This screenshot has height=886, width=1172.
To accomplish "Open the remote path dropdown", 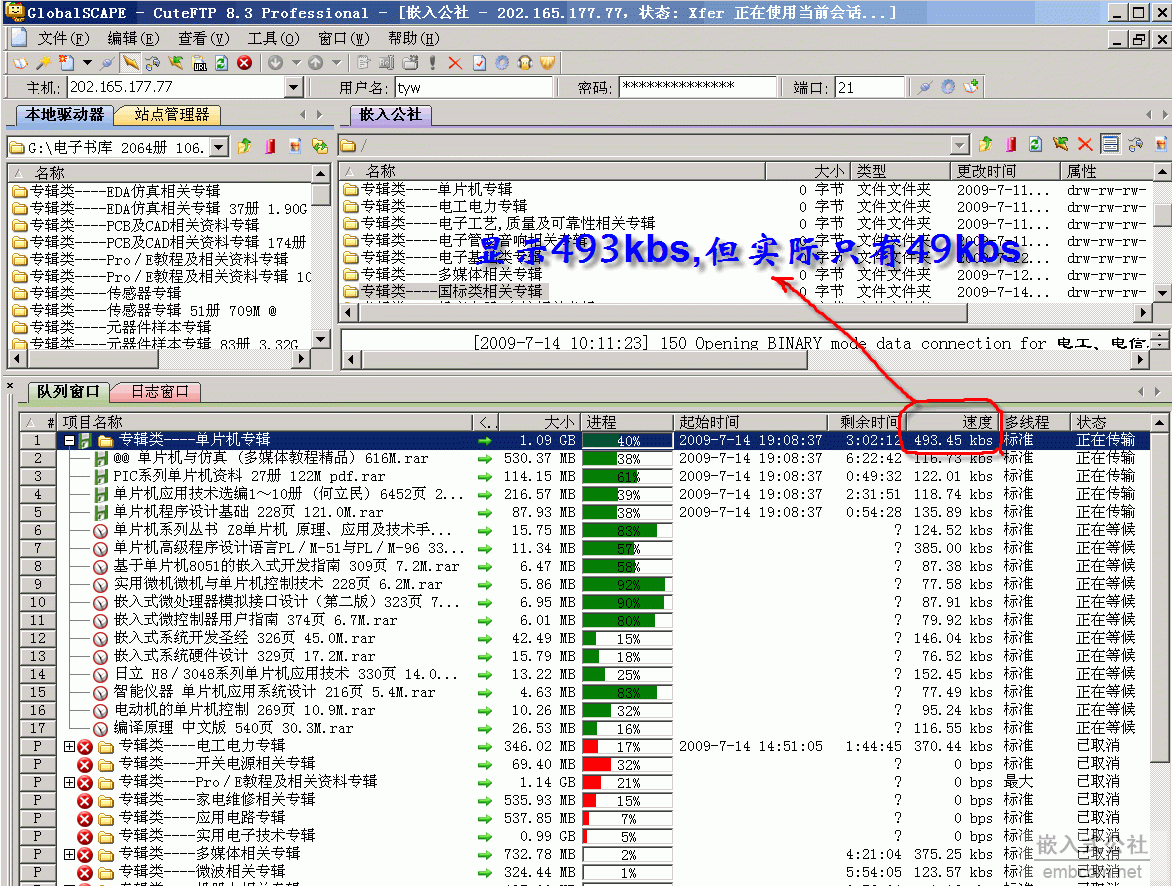I will [960, 145].
